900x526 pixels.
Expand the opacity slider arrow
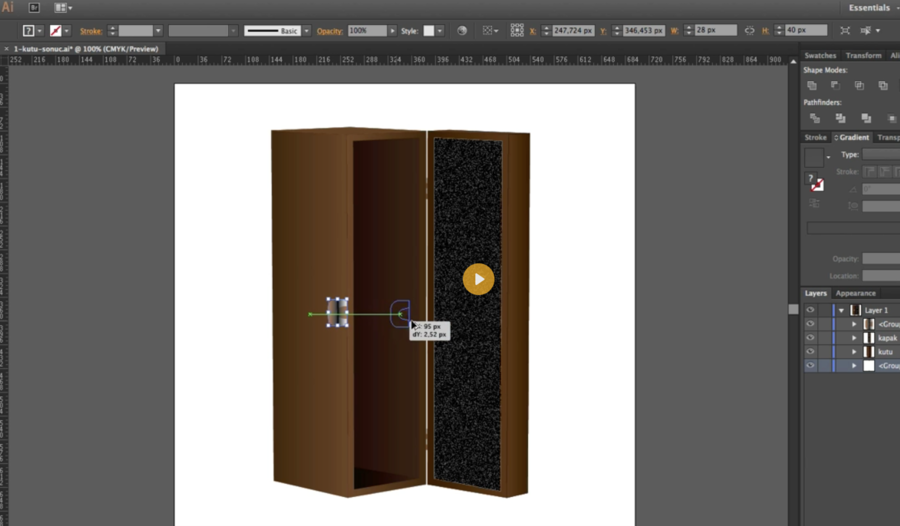point(393,30)
